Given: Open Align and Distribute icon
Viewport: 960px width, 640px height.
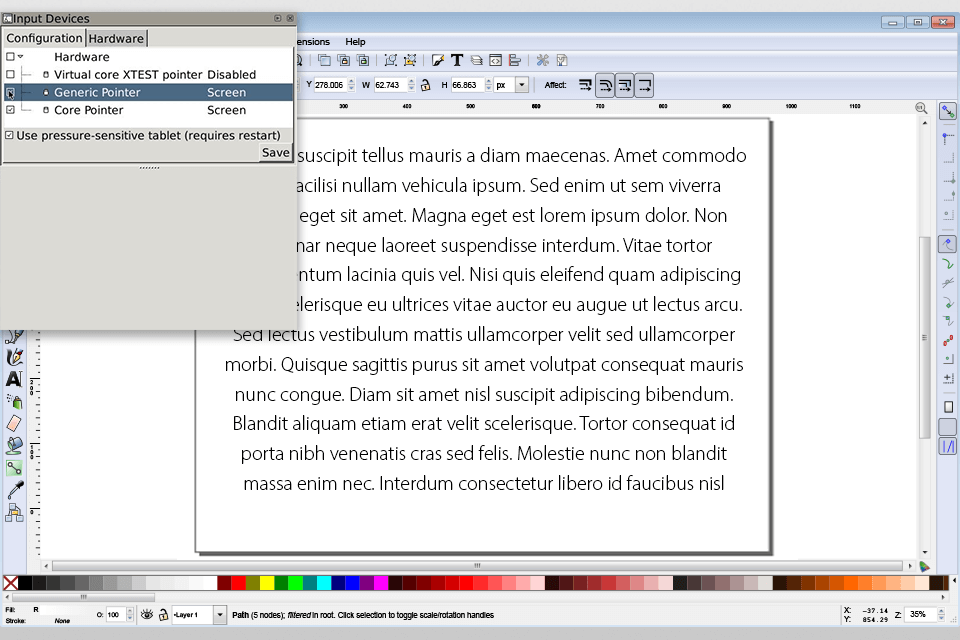Looking at the screenshot, I should click(515, 60).
